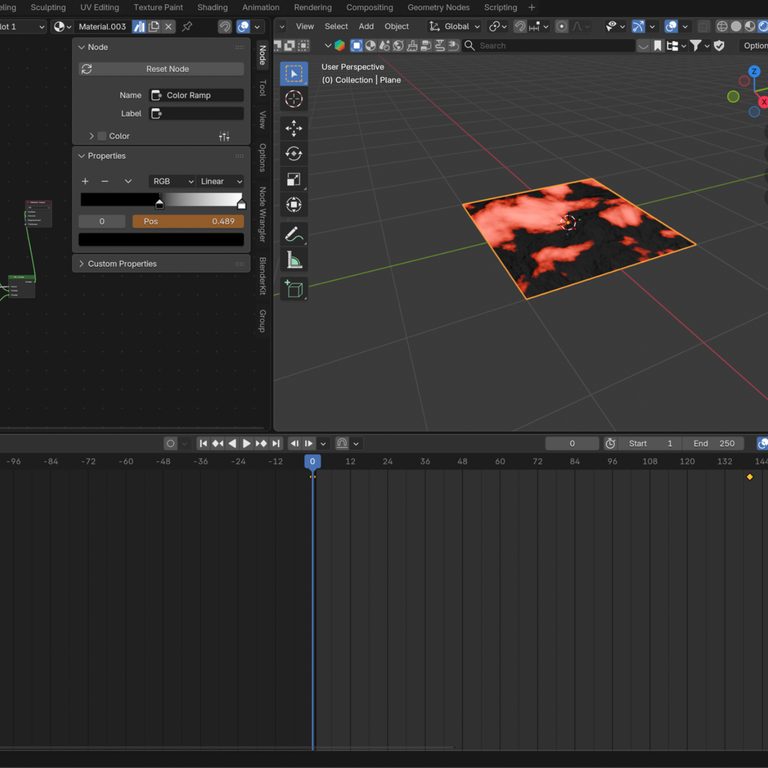Click the minus icon to remove color stop
This screenshot has height=768, width=768.
105,181
